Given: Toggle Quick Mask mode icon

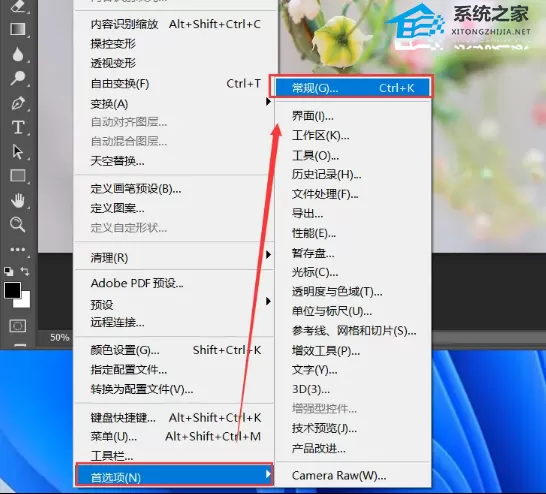Looking at the screenshot, I should (x=17, y=326).
